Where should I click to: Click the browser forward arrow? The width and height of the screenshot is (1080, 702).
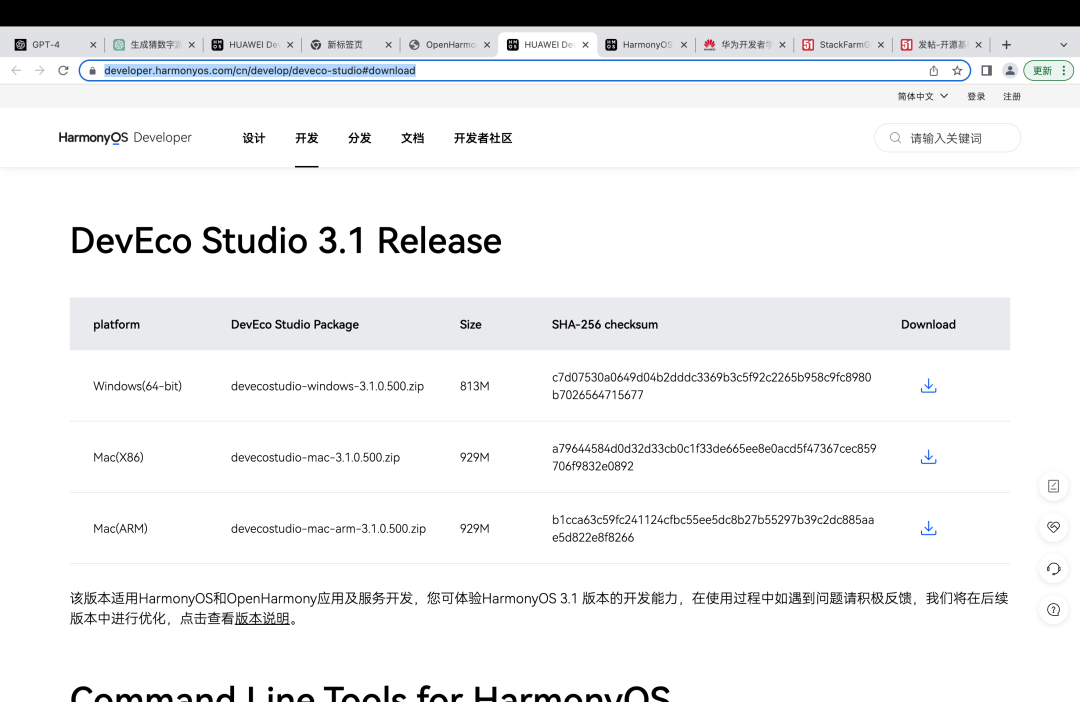pyautogui.click(x=40, y=70)
